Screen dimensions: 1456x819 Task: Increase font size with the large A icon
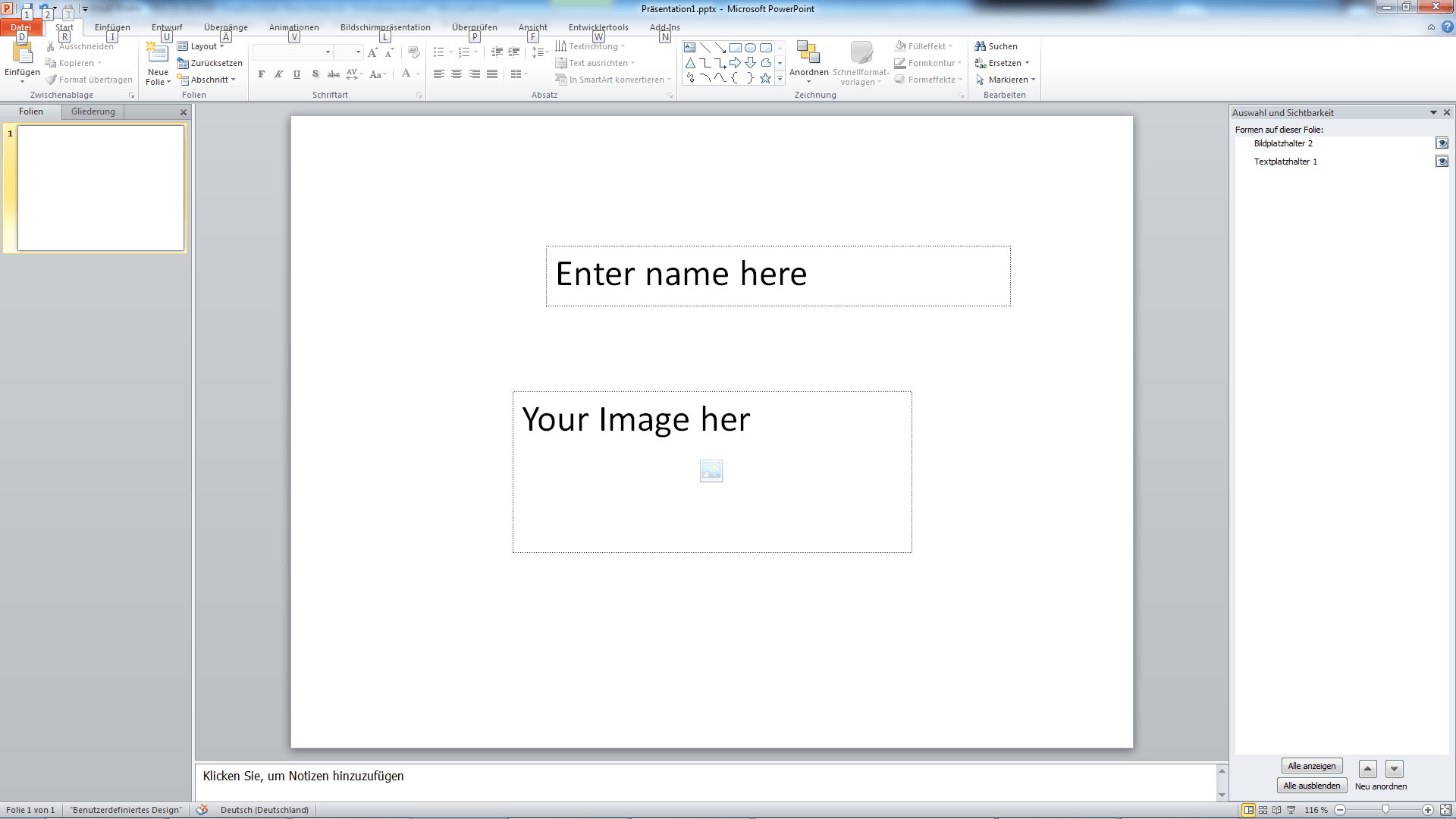point(372,52)
